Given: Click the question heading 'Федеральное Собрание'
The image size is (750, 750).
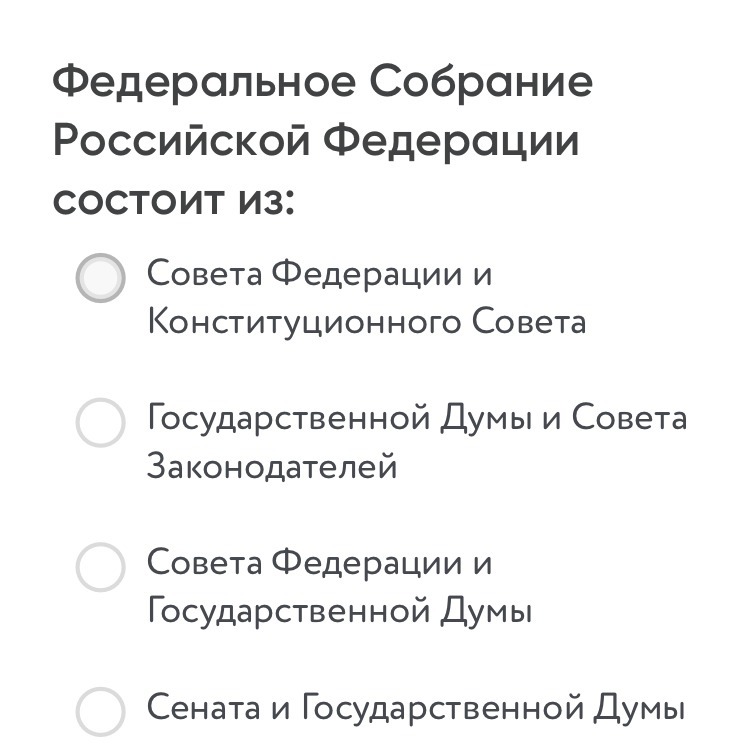Looking at the screenshot, I should pyautogui.click(x=322, y=83).
